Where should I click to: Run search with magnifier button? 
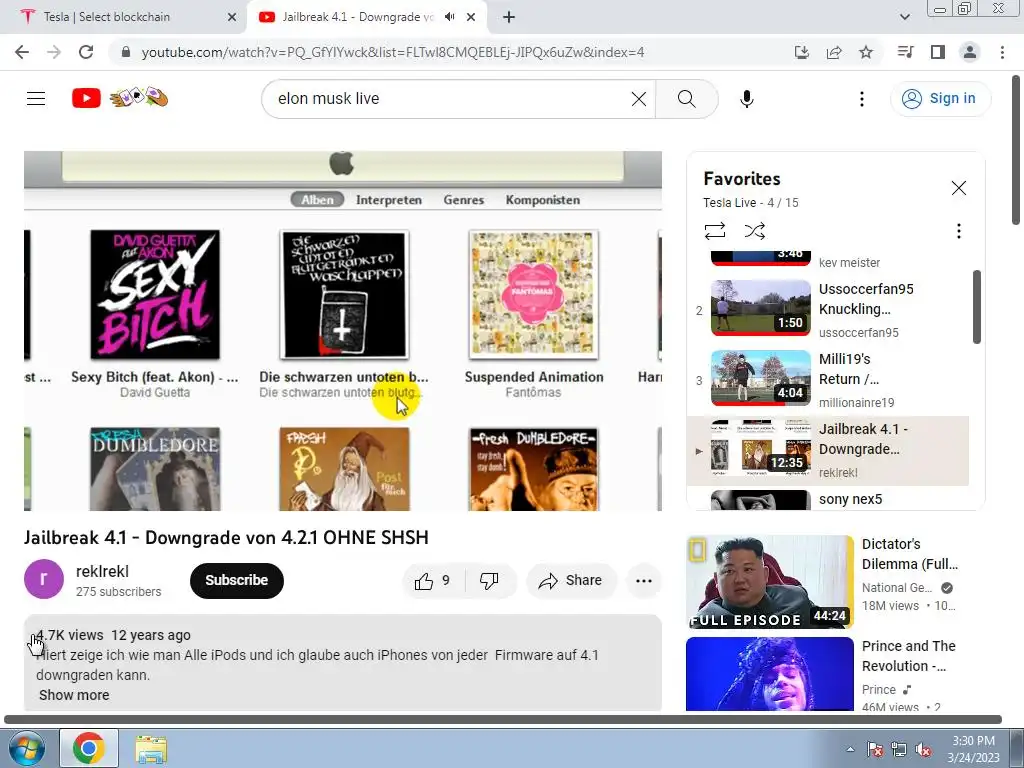(x=686, y=99)
